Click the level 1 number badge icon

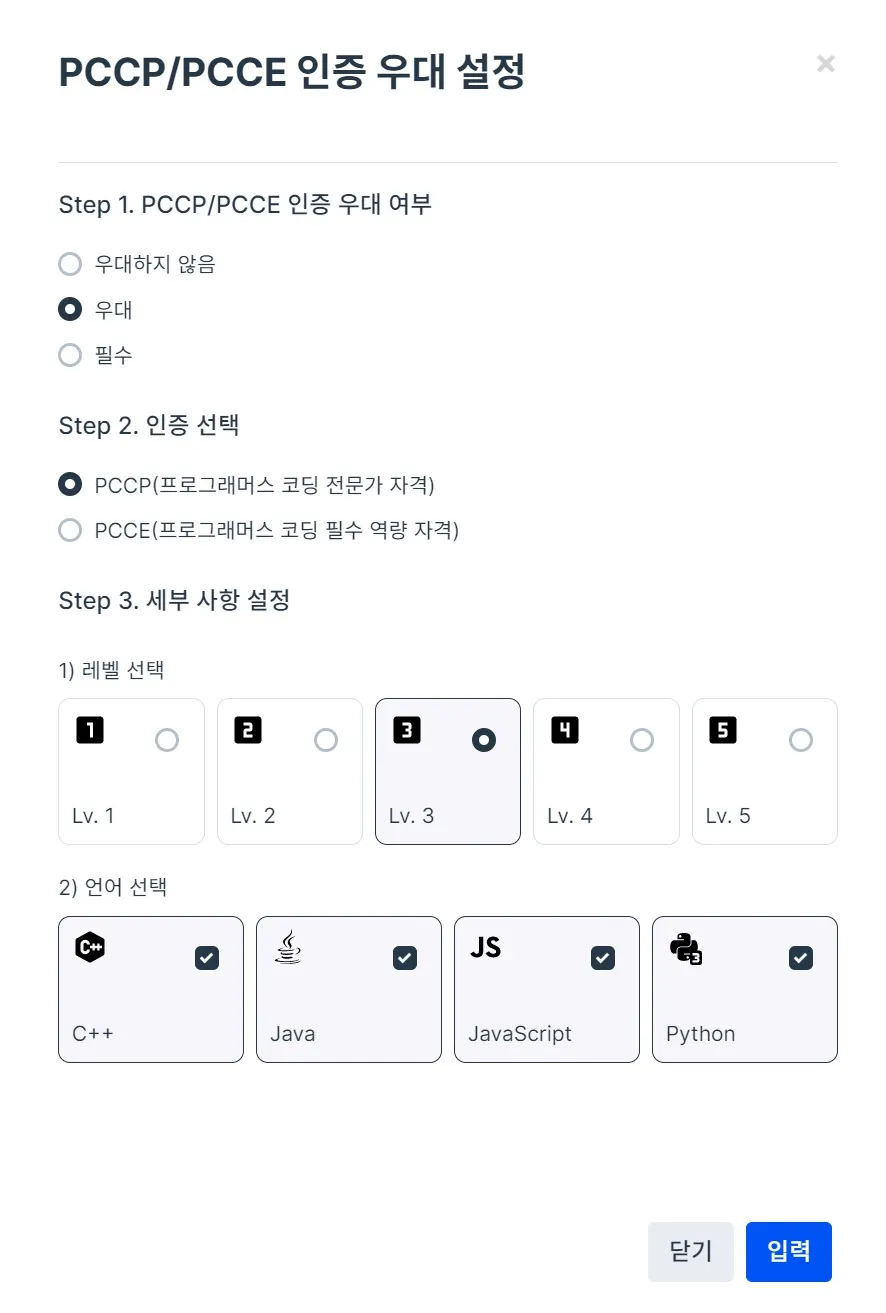pyautogui.click(x=90, y=730)
